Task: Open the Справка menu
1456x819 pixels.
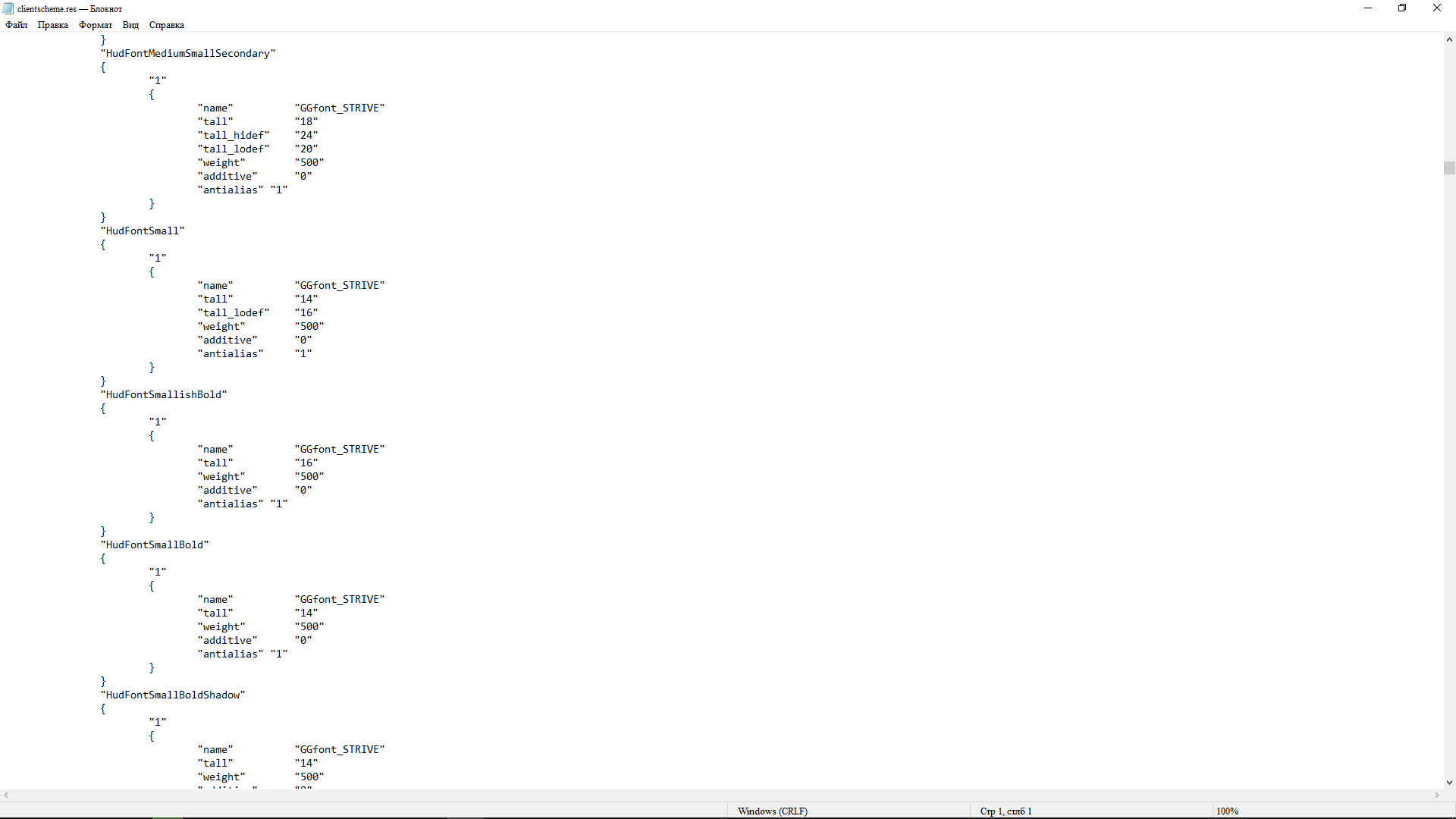Action: pyautogui.click(x=166, y=25)
